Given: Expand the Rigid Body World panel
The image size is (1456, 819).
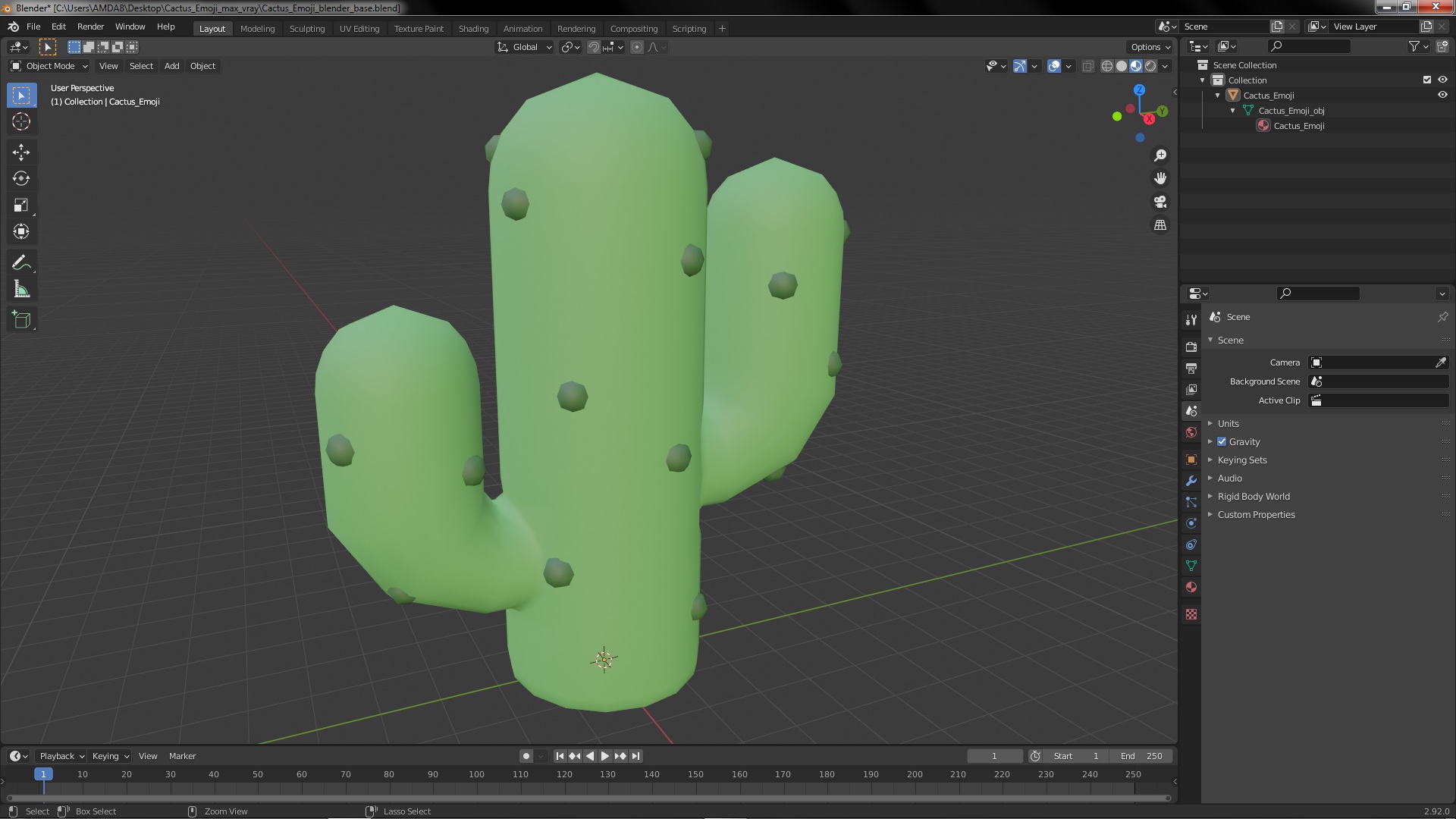Looking at the screenshot, I should [x=1254, y=496].
